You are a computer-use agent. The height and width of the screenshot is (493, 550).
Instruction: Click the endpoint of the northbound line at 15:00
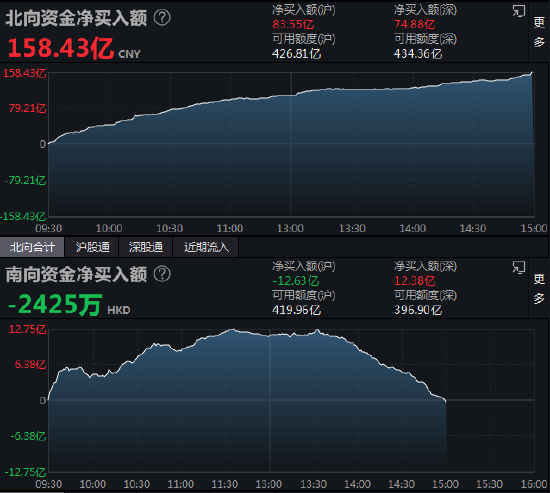tap(532, 73)
